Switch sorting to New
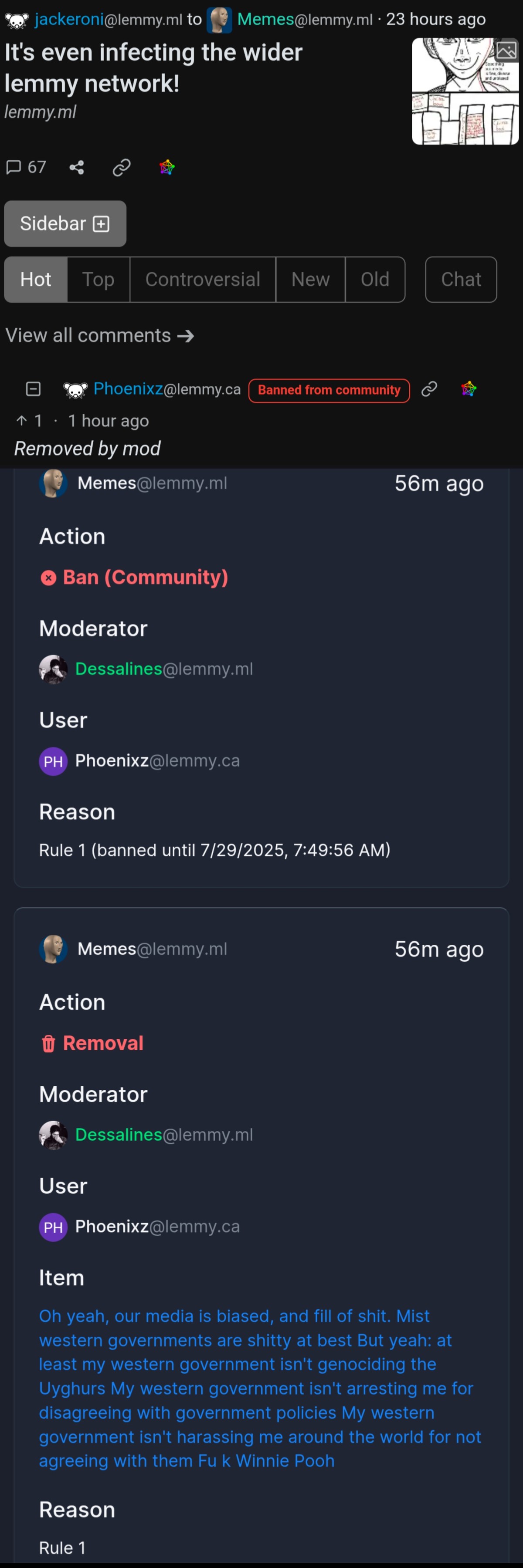 point(310,279)
